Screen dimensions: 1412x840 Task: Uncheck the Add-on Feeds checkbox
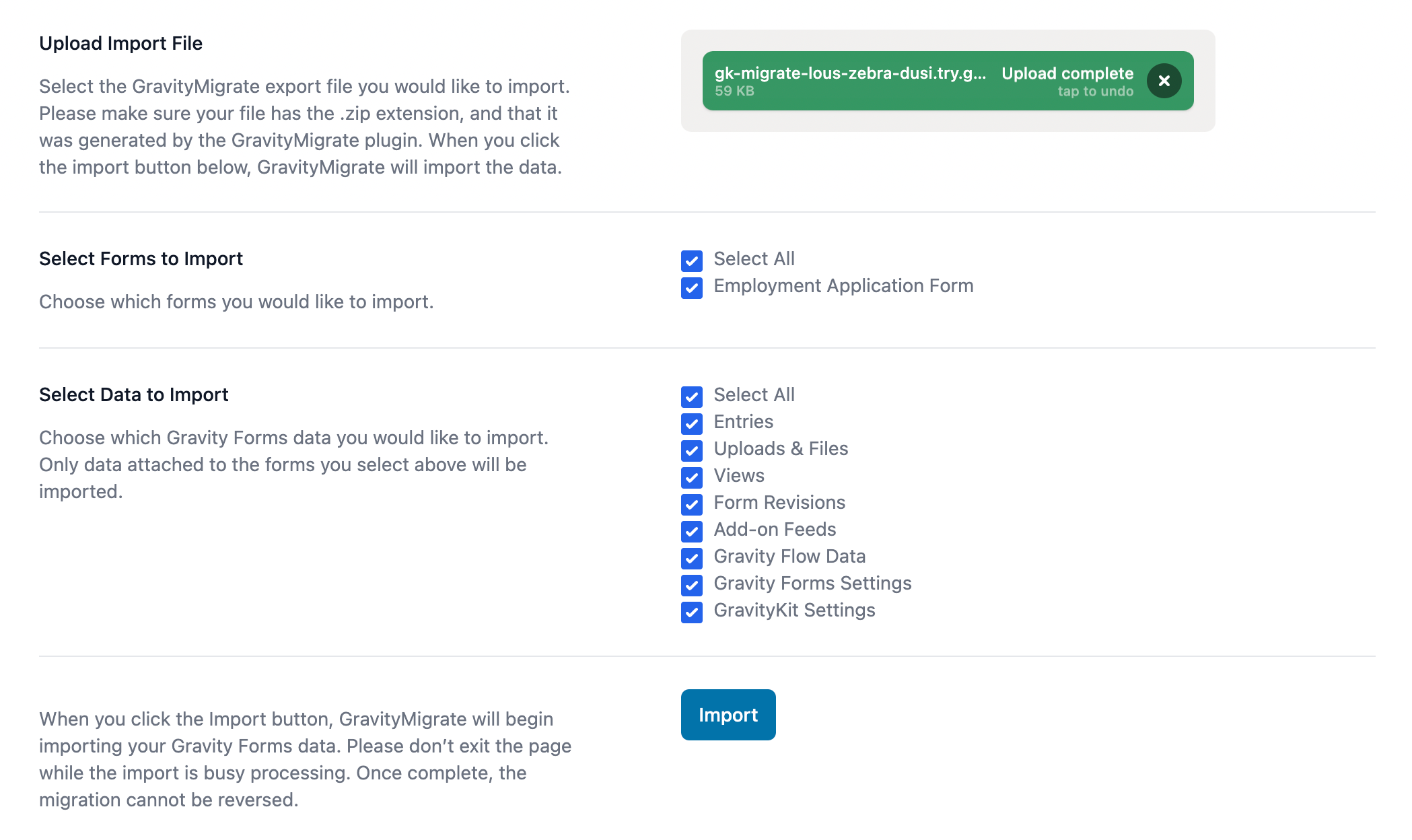[691, 531]
